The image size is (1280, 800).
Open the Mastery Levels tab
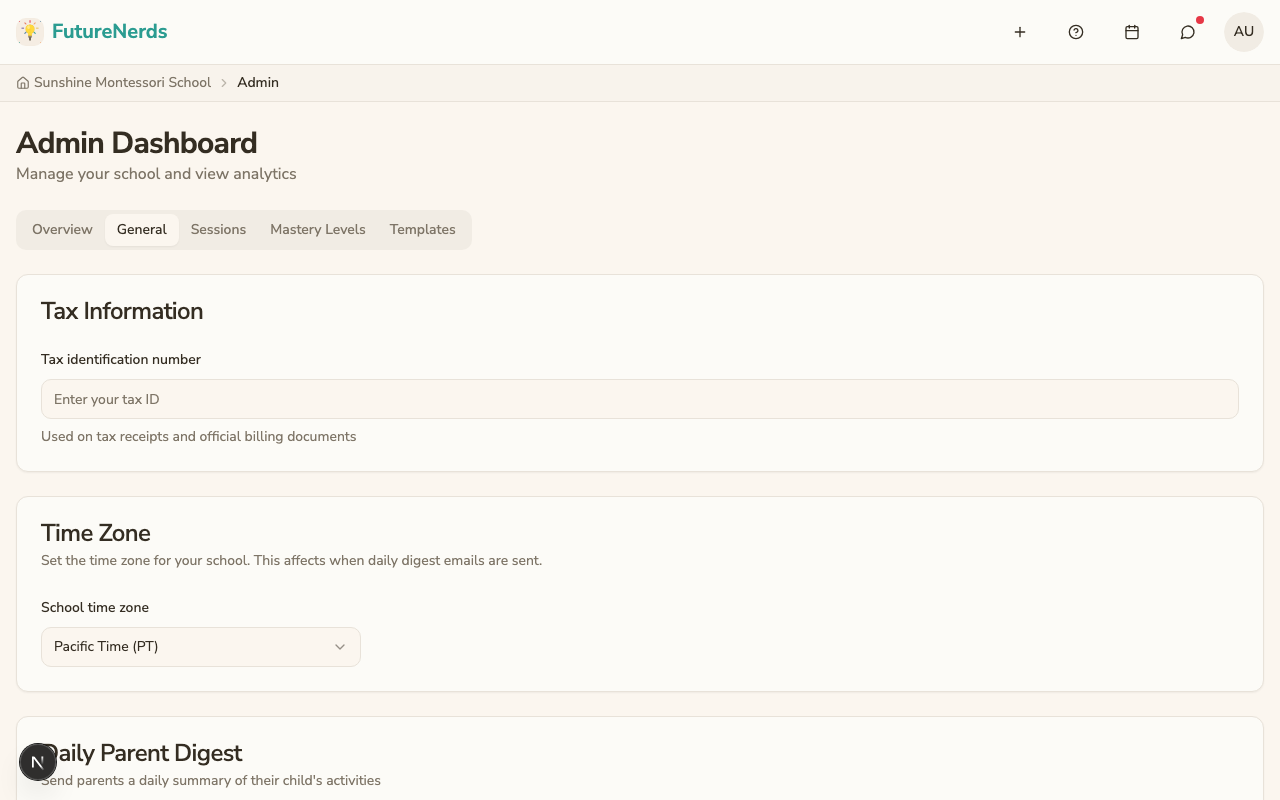click(318, 230)
